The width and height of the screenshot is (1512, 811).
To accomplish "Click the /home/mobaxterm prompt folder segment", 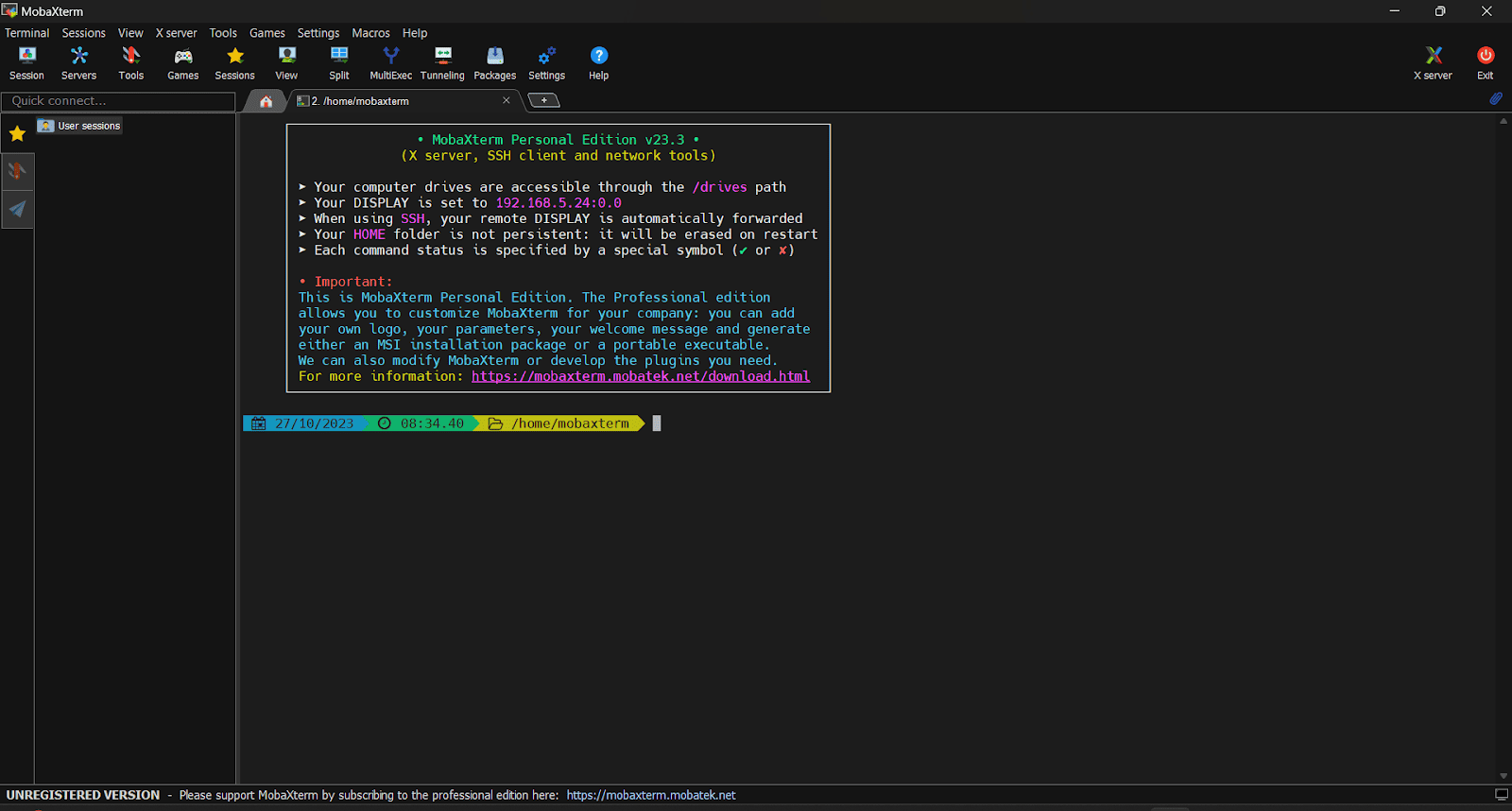I will [561, 423].
